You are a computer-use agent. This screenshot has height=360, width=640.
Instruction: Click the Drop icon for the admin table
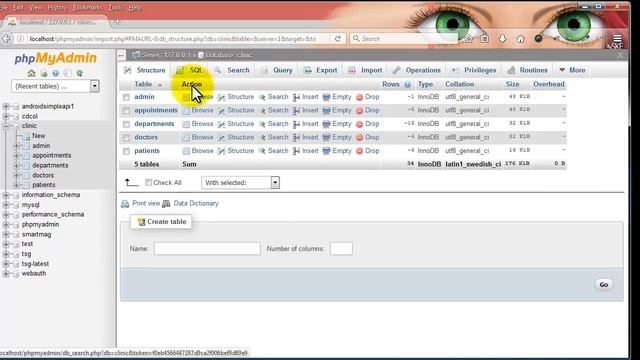359,97
